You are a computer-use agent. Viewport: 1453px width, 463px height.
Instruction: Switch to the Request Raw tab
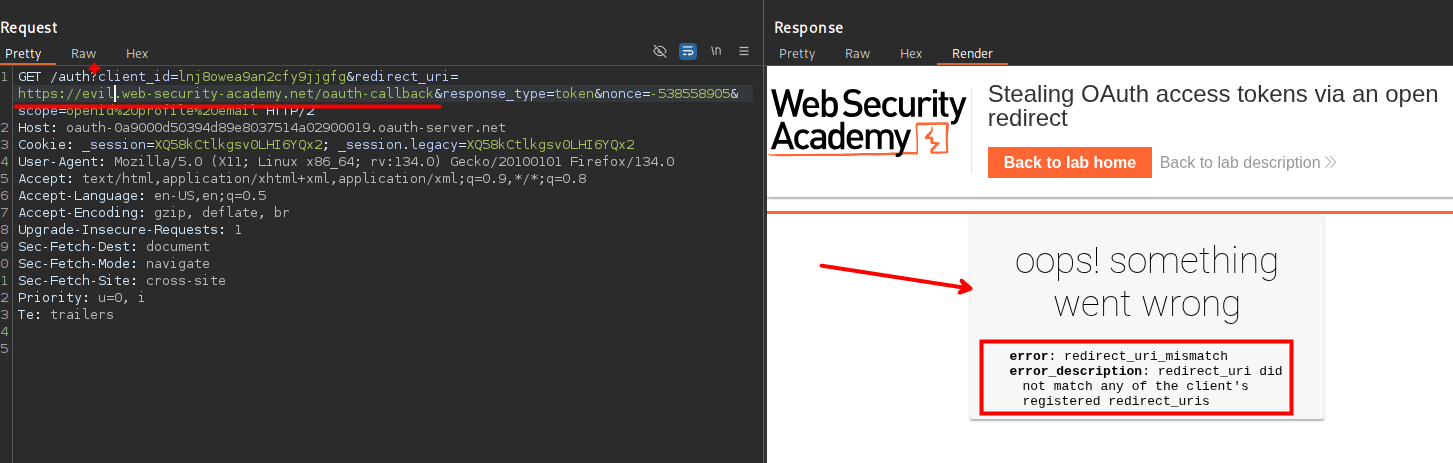coord(84,54)
